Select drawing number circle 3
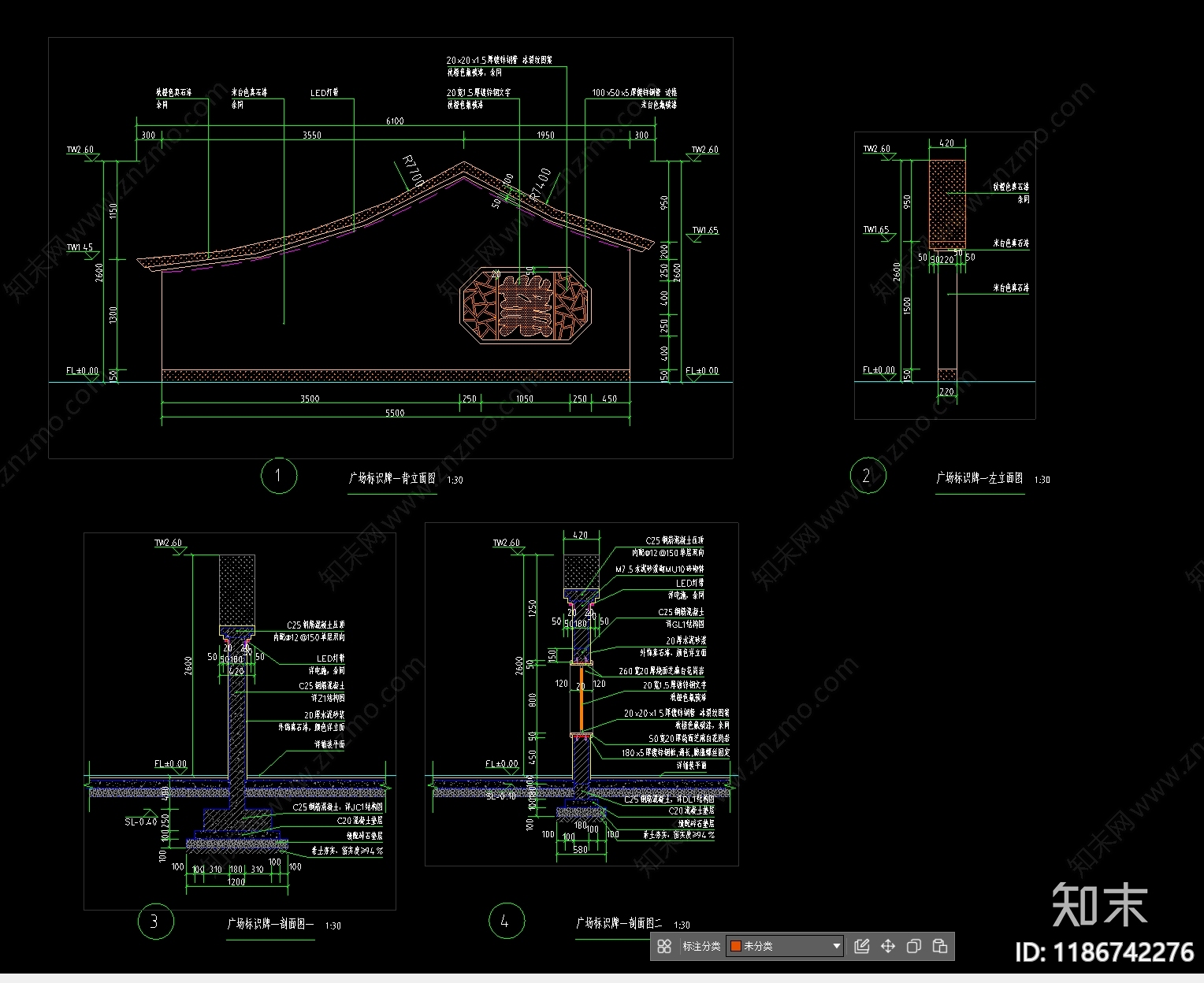 point(155,922)
